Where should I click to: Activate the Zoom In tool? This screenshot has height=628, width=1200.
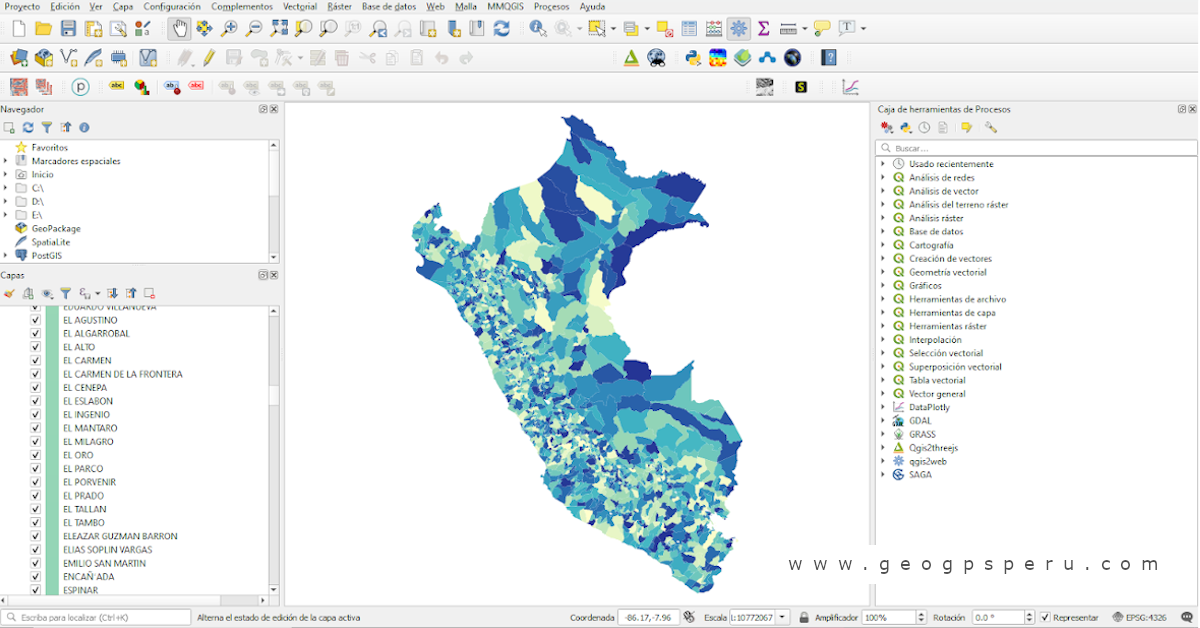click(x=230, y=28)
